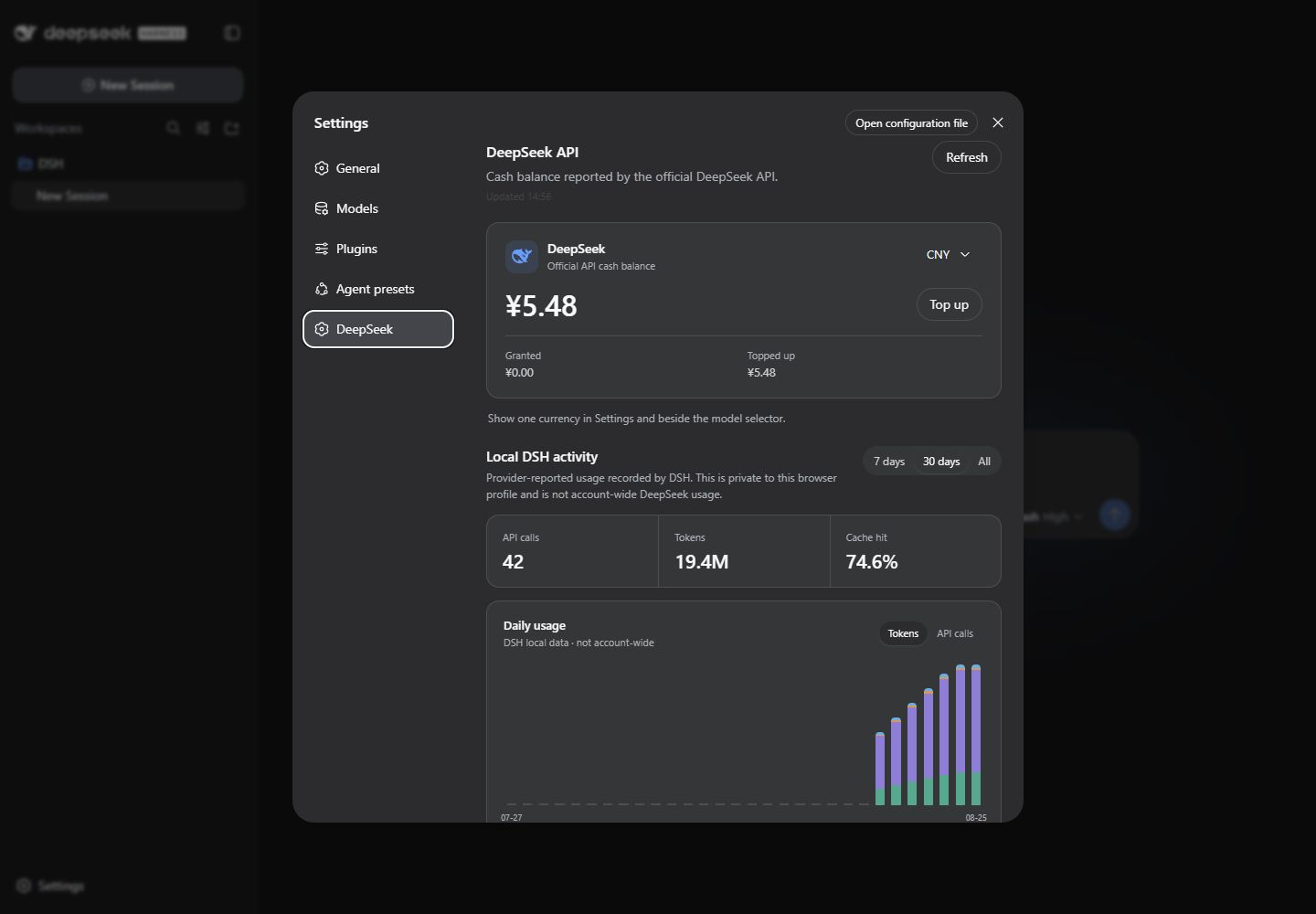The image size is (1316, 914).
Task: Click the new workspace icon in Workspaces header
Action: click(x=231, y=128)
